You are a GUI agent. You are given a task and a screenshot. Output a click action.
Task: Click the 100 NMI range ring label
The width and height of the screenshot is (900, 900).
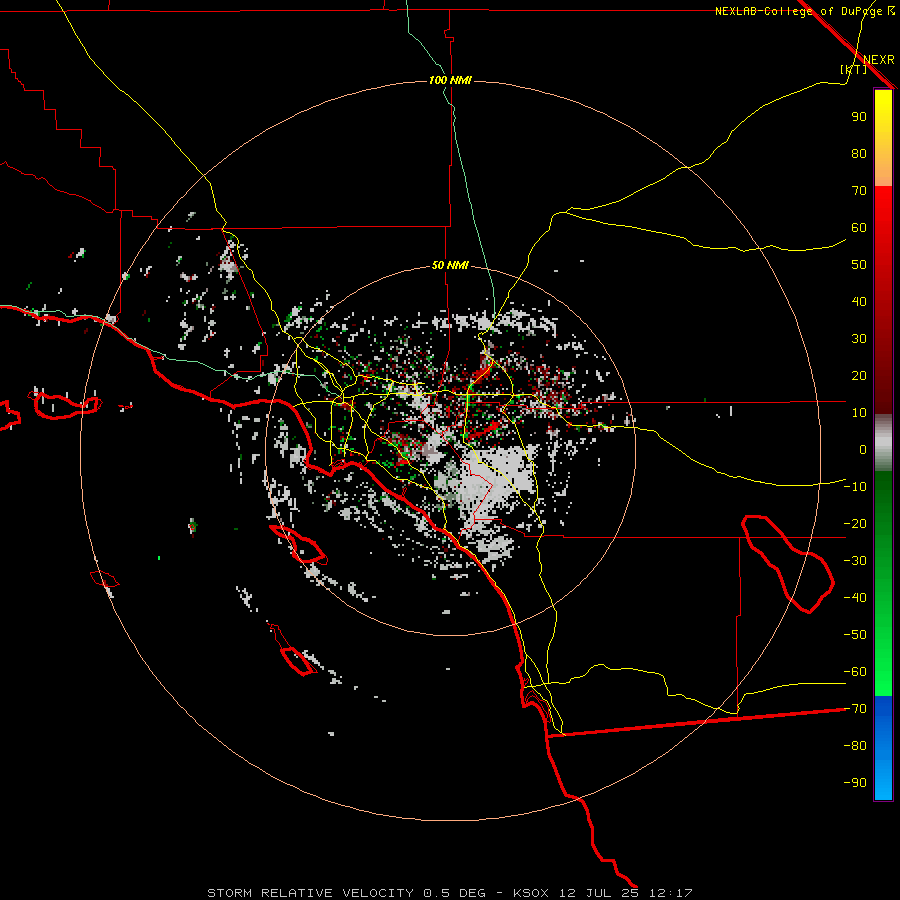tap(450, 80)
